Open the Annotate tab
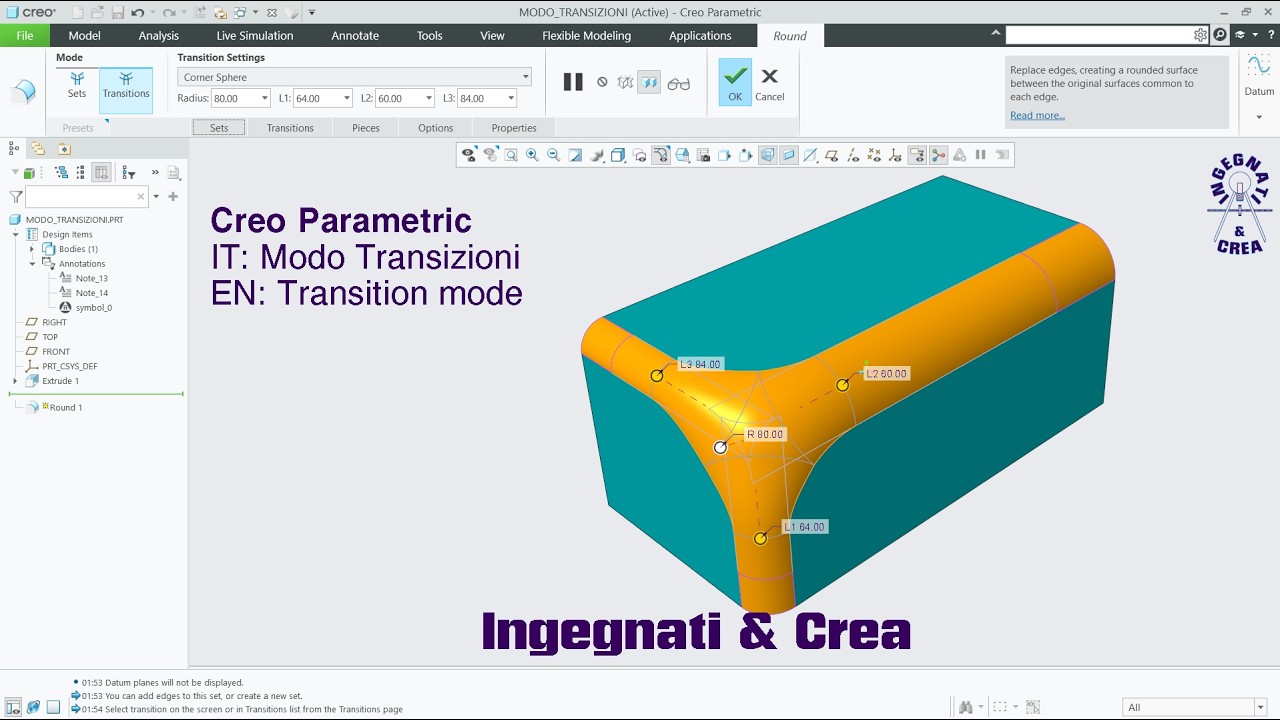Screen dimensions: 1280x720 pyautogui.click(x=355, y=35)
